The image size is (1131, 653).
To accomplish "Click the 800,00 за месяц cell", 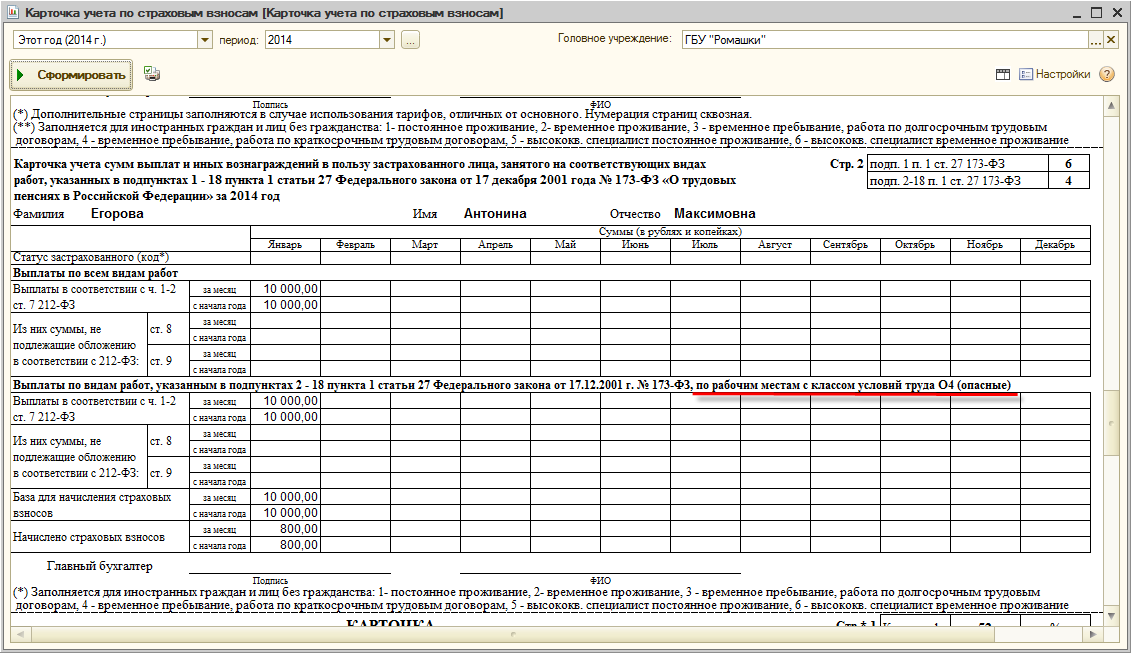I will [286, 529].
